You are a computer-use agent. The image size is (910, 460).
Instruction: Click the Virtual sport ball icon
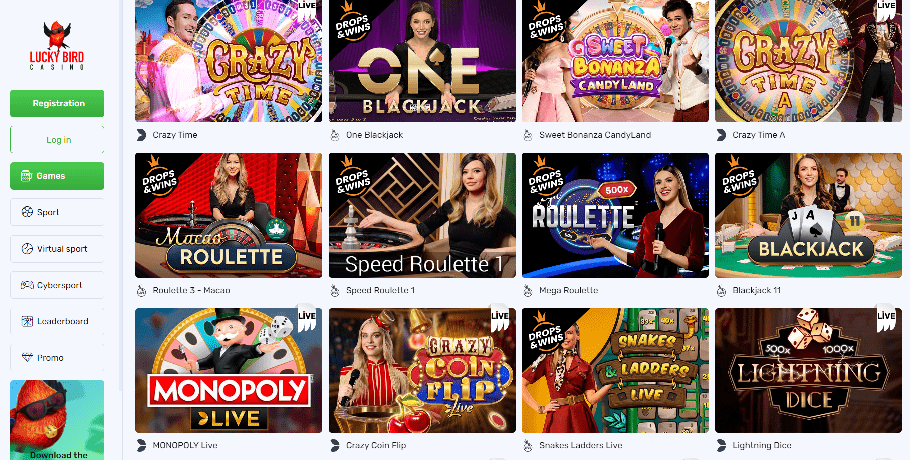click(x=27, y=249)
